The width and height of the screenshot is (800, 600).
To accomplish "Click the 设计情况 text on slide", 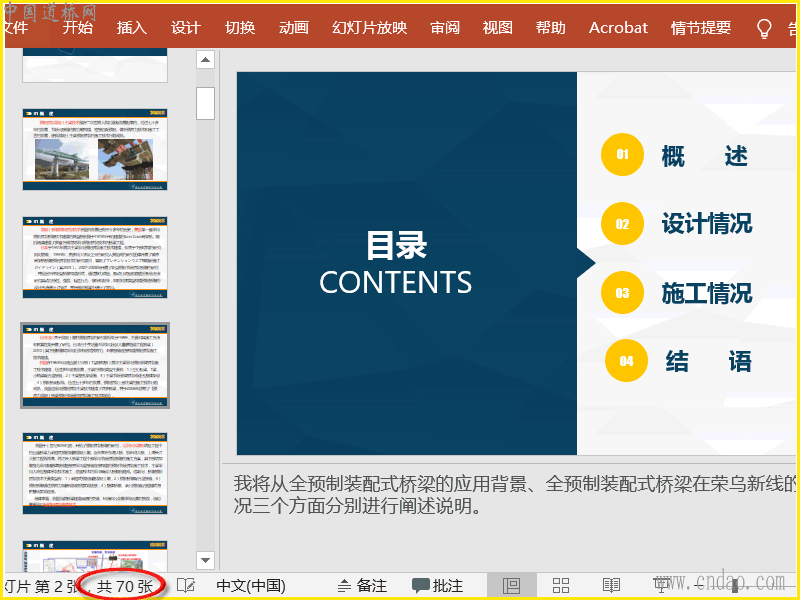I will tap(706, 224).
